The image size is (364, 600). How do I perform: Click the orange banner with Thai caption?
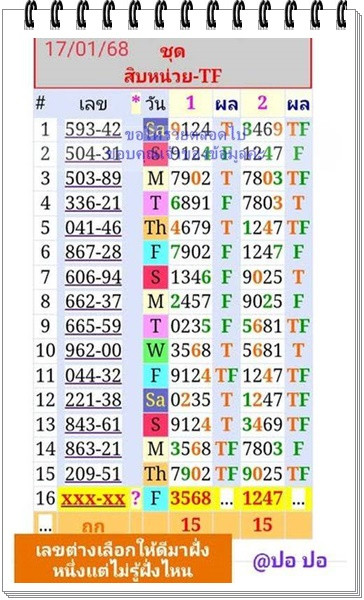tap(123, 559)
